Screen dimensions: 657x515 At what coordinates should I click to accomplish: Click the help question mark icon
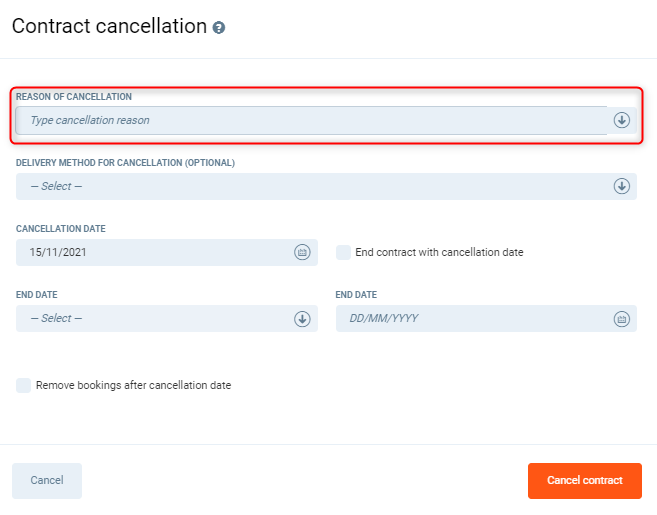point(219,28)
